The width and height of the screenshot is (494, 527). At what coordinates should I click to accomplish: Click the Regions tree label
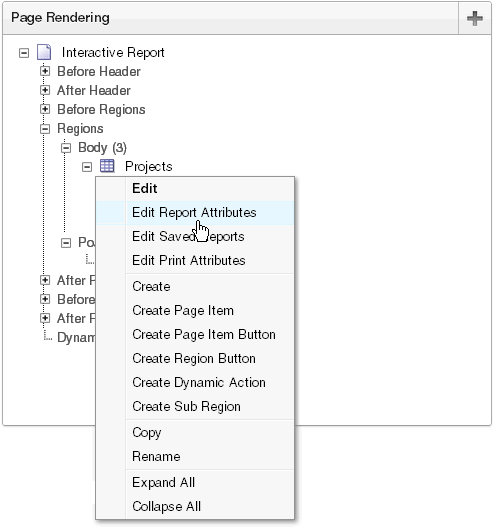pos(80,129)
